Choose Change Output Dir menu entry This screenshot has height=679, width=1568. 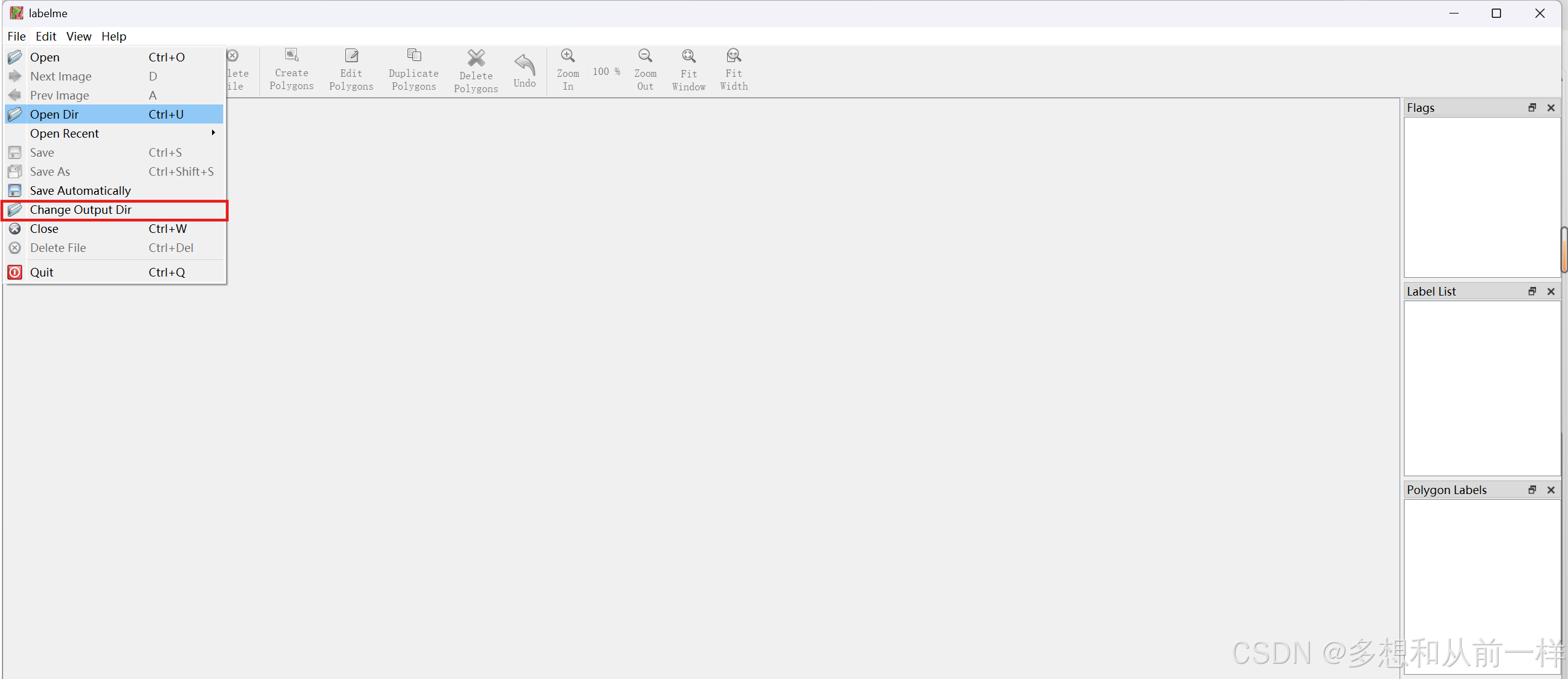tap(81, 210)
